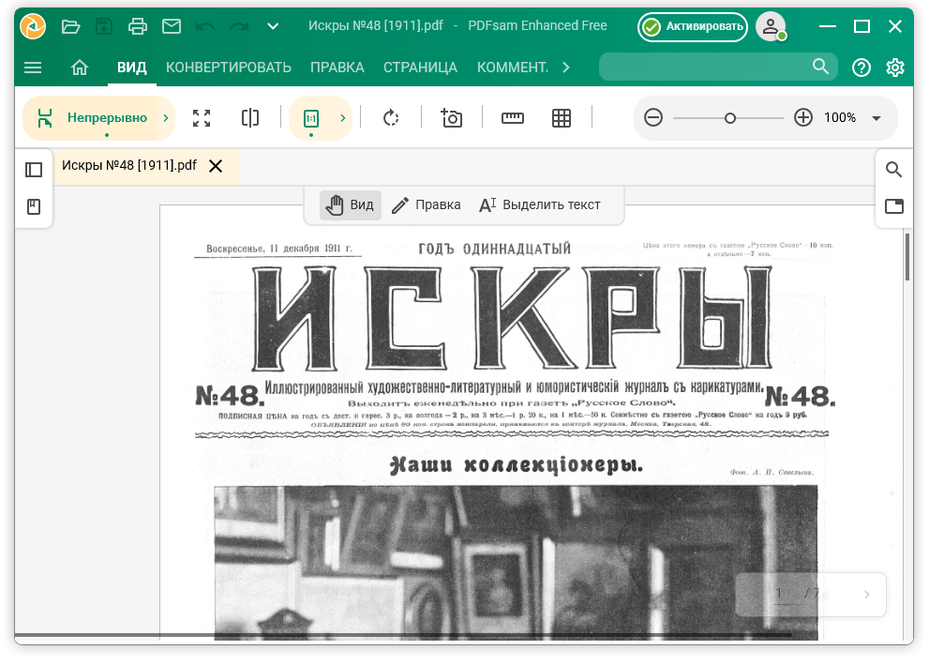Viewport: 944px width, 665px height.
Task: Enter full screen mode icon
Action: click(202, 118)
